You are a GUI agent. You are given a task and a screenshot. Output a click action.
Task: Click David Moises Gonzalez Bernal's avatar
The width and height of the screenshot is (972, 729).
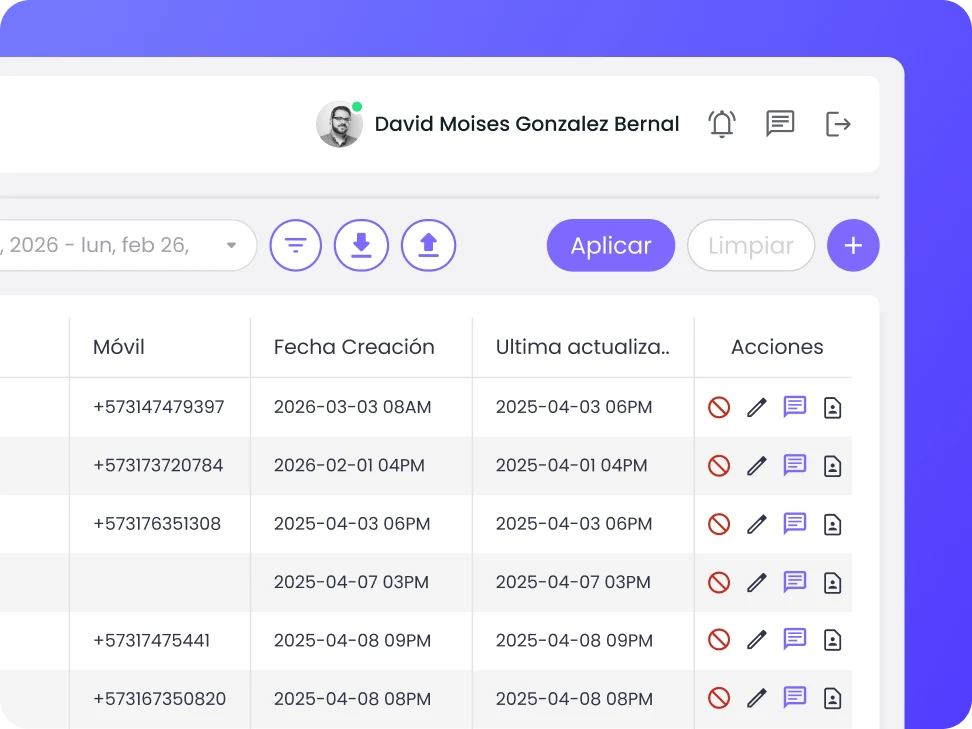339,124
